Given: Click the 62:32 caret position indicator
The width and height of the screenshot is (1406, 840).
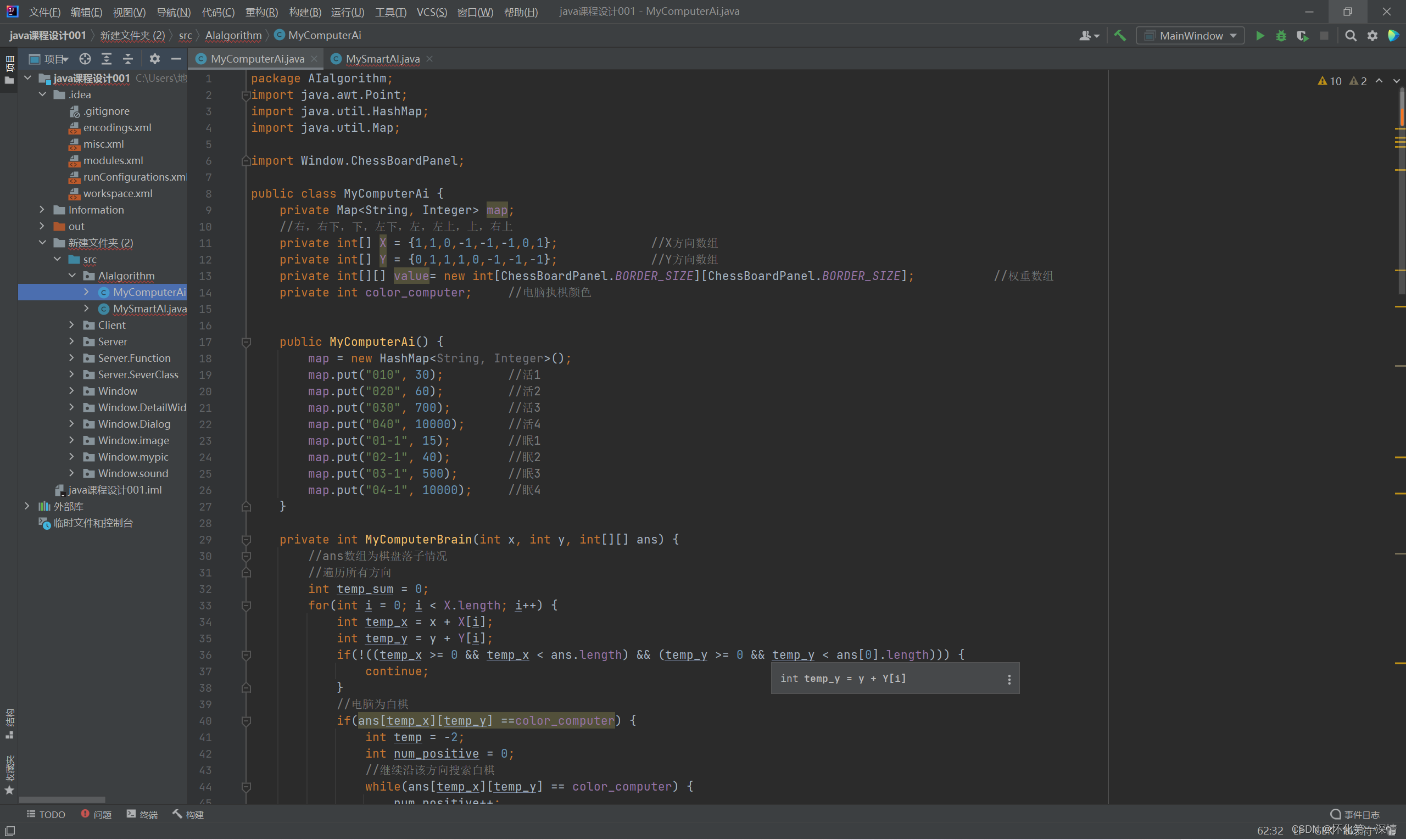Looking at the screenshot, I should 1270,830.
